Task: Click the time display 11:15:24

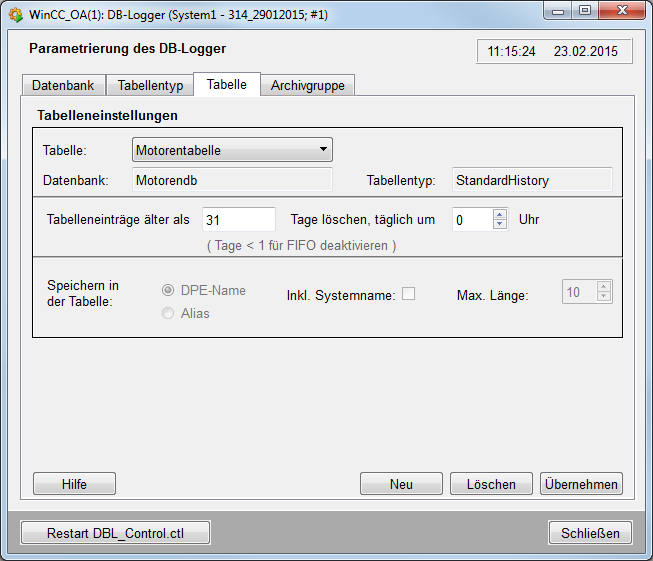Action: pyautogui.click(x=511, y=51)
